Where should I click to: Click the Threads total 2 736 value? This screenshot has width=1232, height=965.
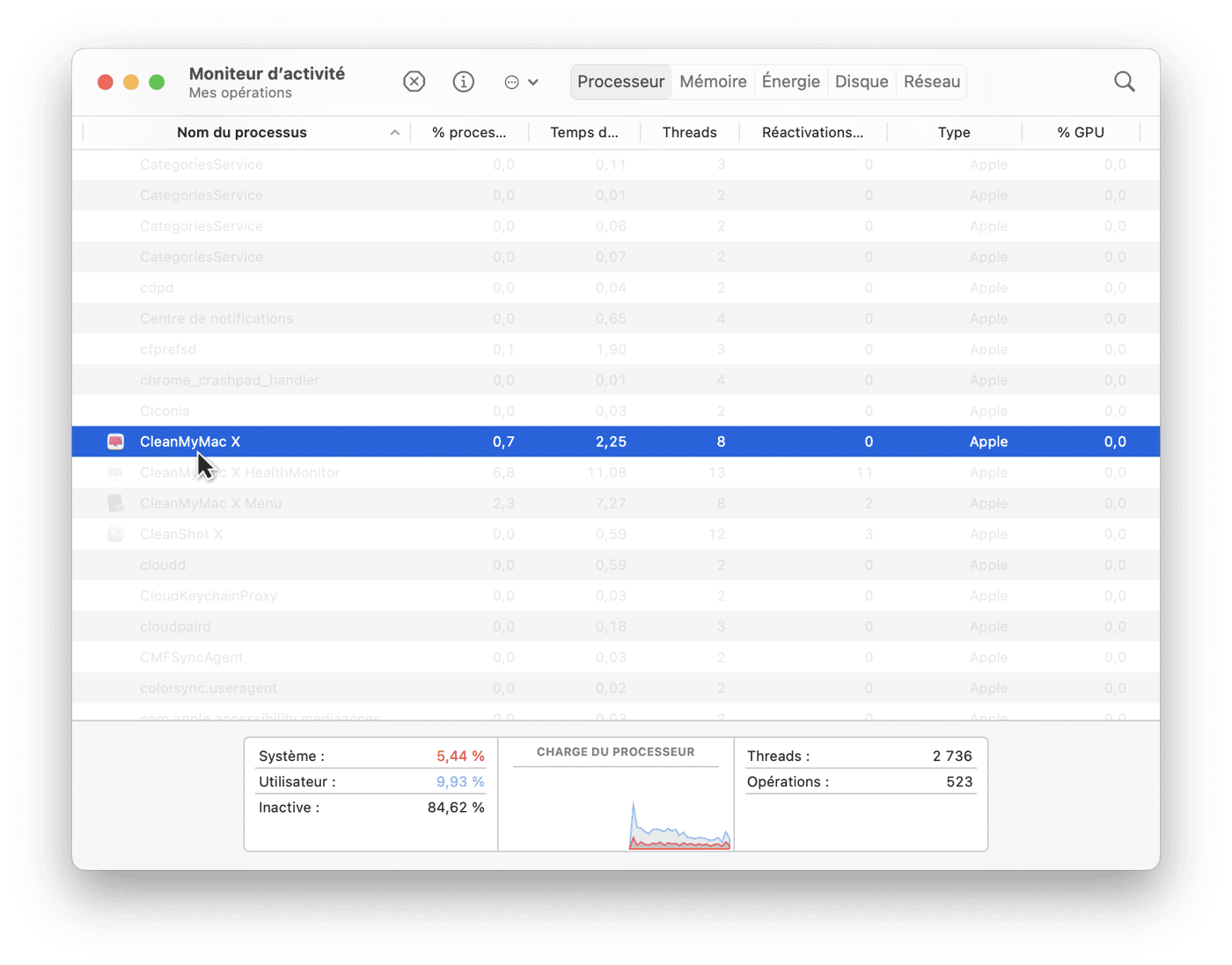point(952,757)
